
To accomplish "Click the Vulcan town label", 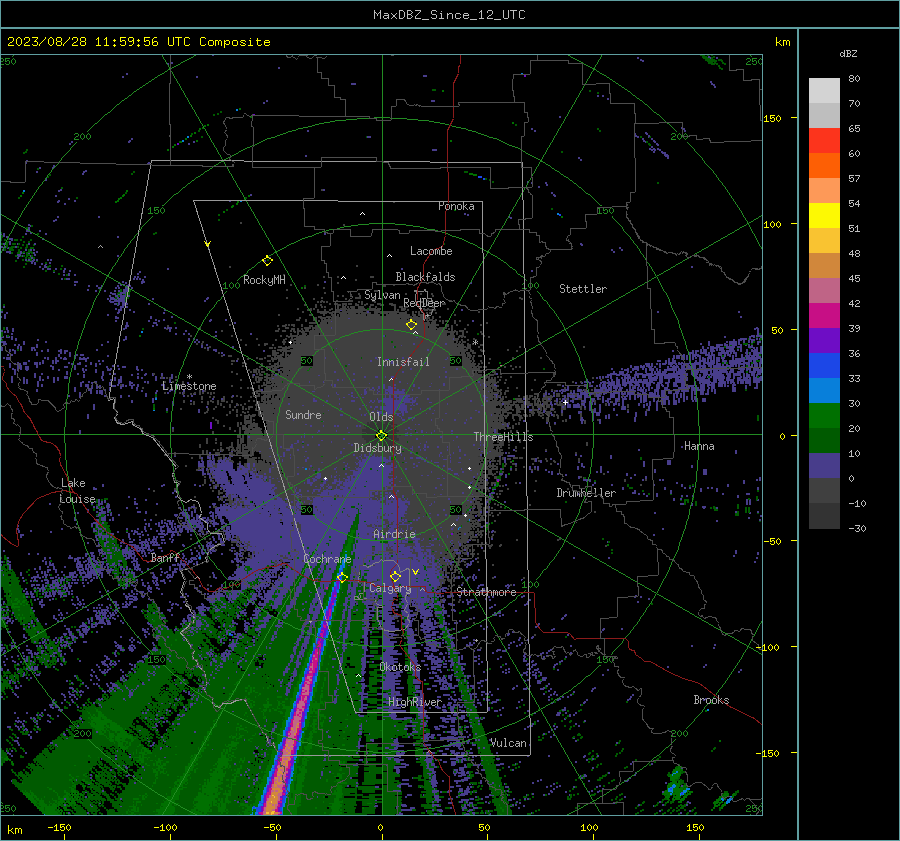I will (x=508, y=743).
